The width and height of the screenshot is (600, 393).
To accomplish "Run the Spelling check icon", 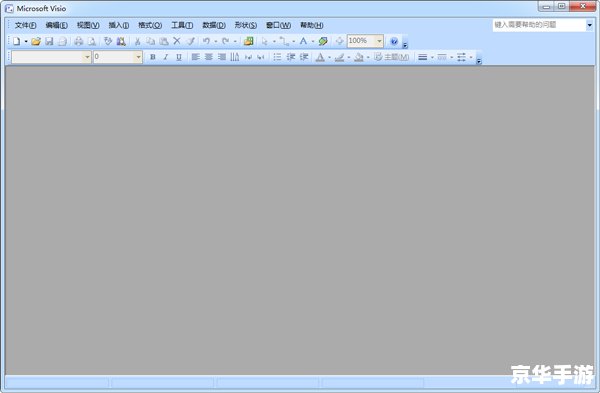I will (x=108, y=41).
